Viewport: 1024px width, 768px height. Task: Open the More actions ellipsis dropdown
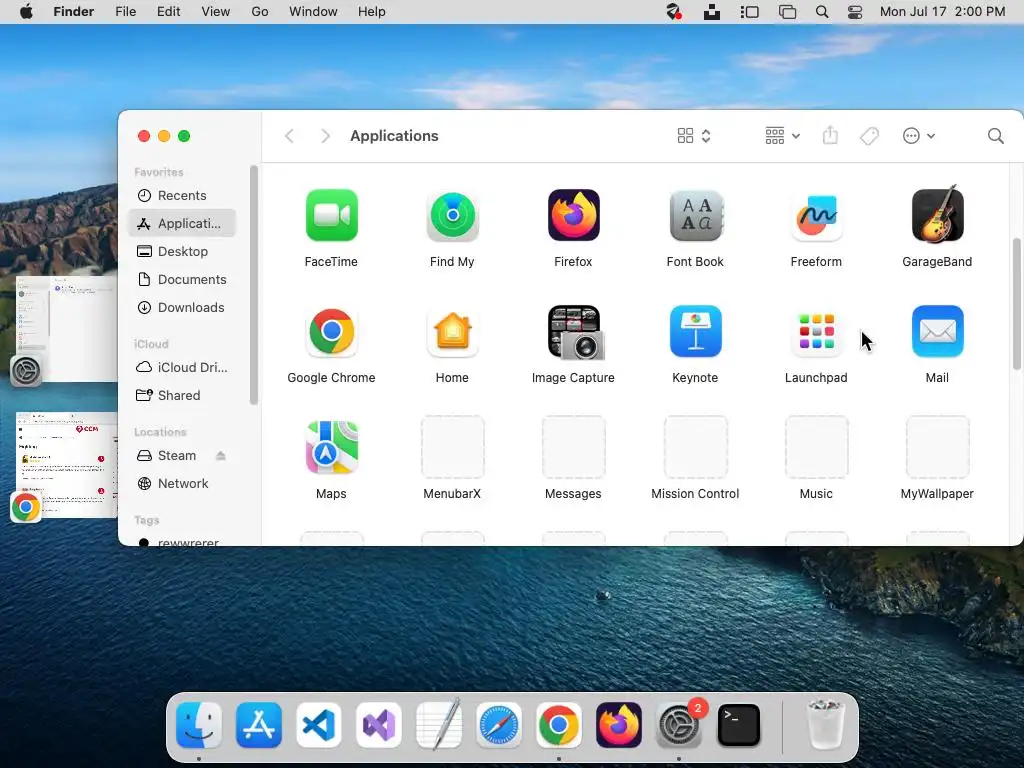click(919, 136)
